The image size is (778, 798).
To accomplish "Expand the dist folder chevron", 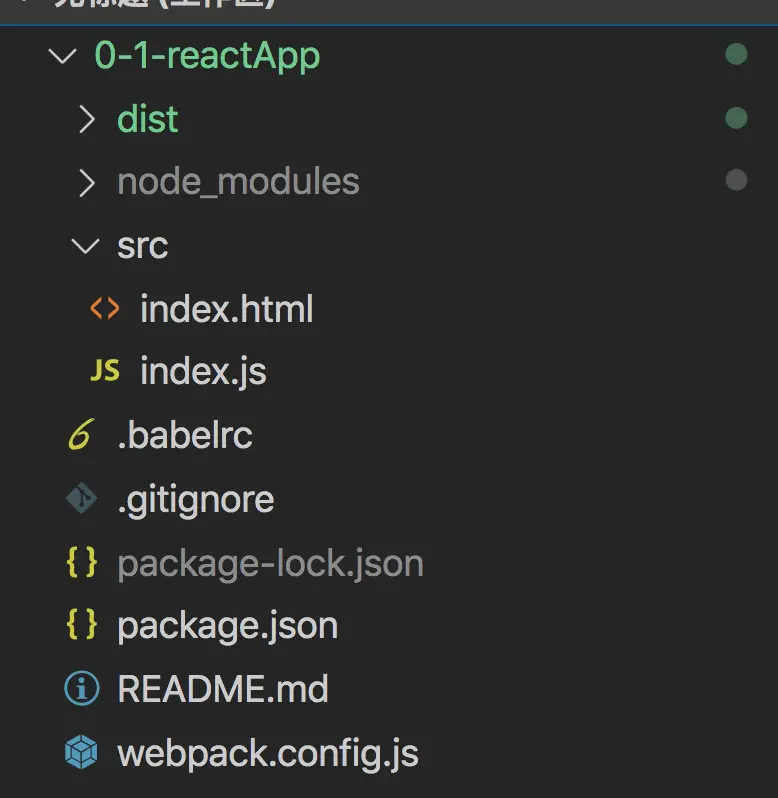I will 87,120.
